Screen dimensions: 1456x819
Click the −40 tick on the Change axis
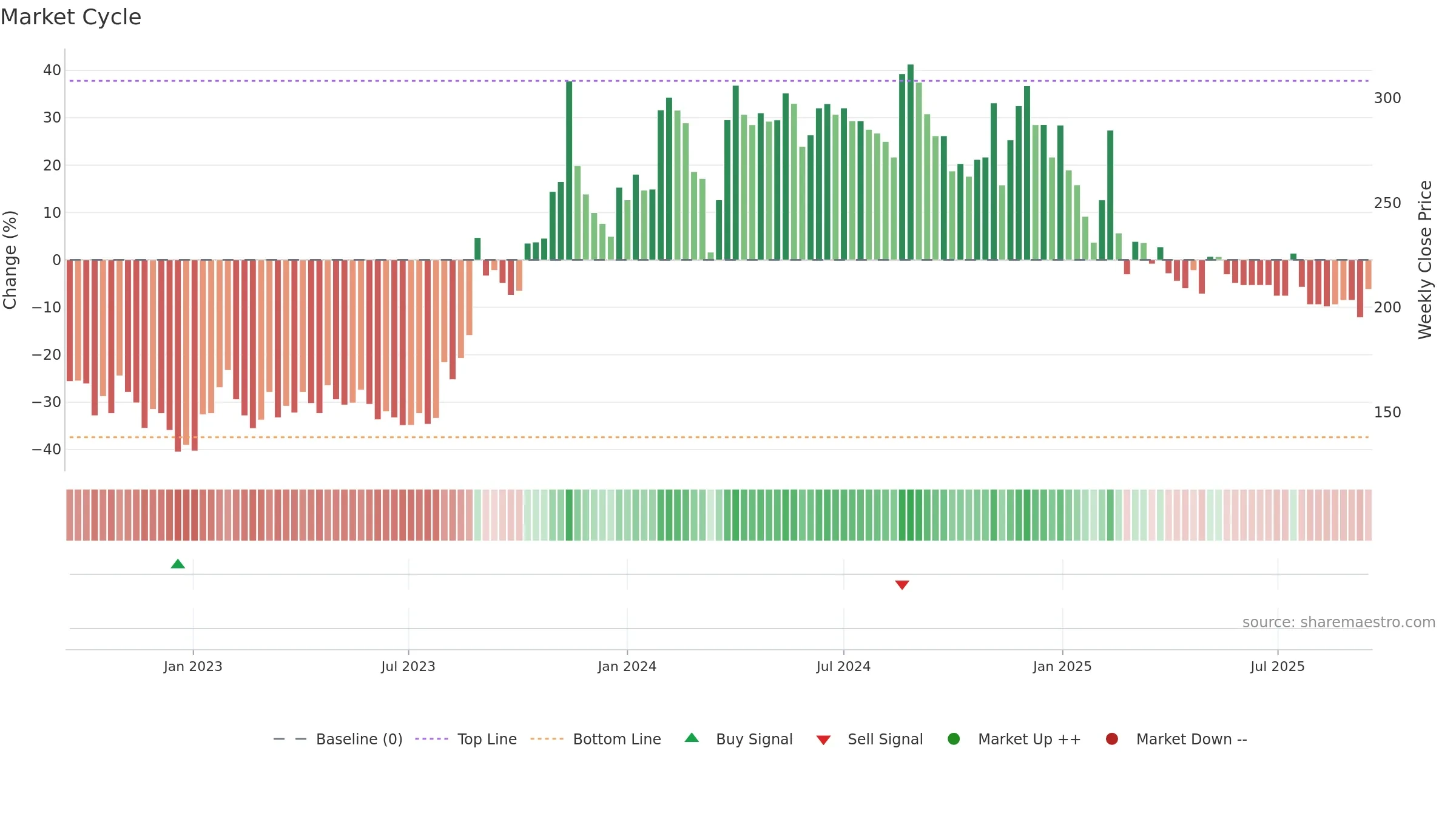[47, 450]
